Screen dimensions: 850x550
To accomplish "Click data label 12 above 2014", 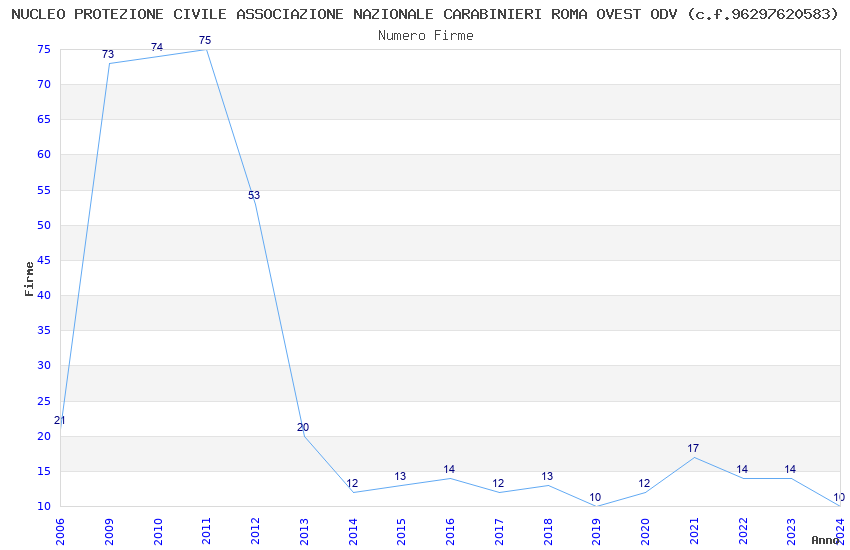I will (352, 483).
